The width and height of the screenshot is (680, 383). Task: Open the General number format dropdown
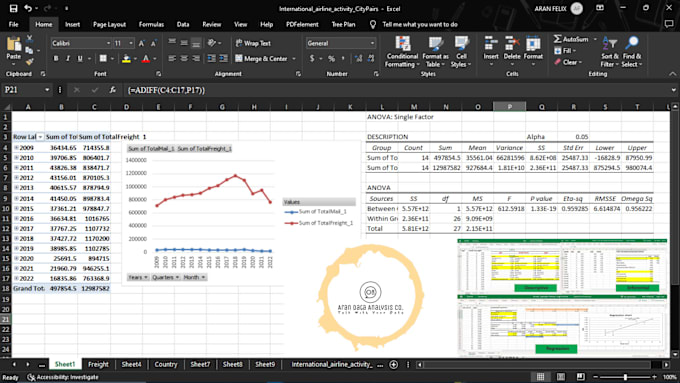372,43
